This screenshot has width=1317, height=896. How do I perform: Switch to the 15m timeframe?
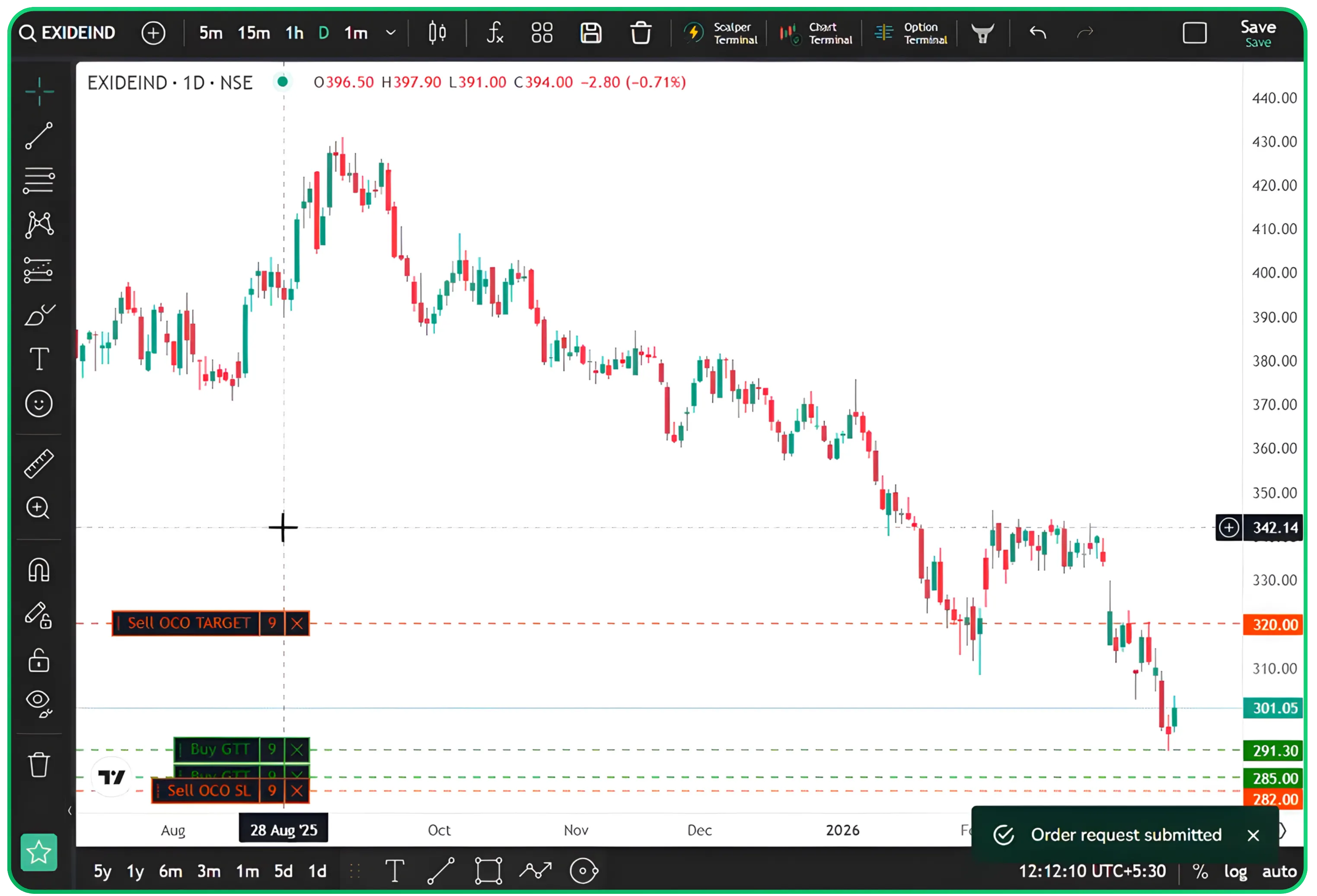[x=253, y=33]
